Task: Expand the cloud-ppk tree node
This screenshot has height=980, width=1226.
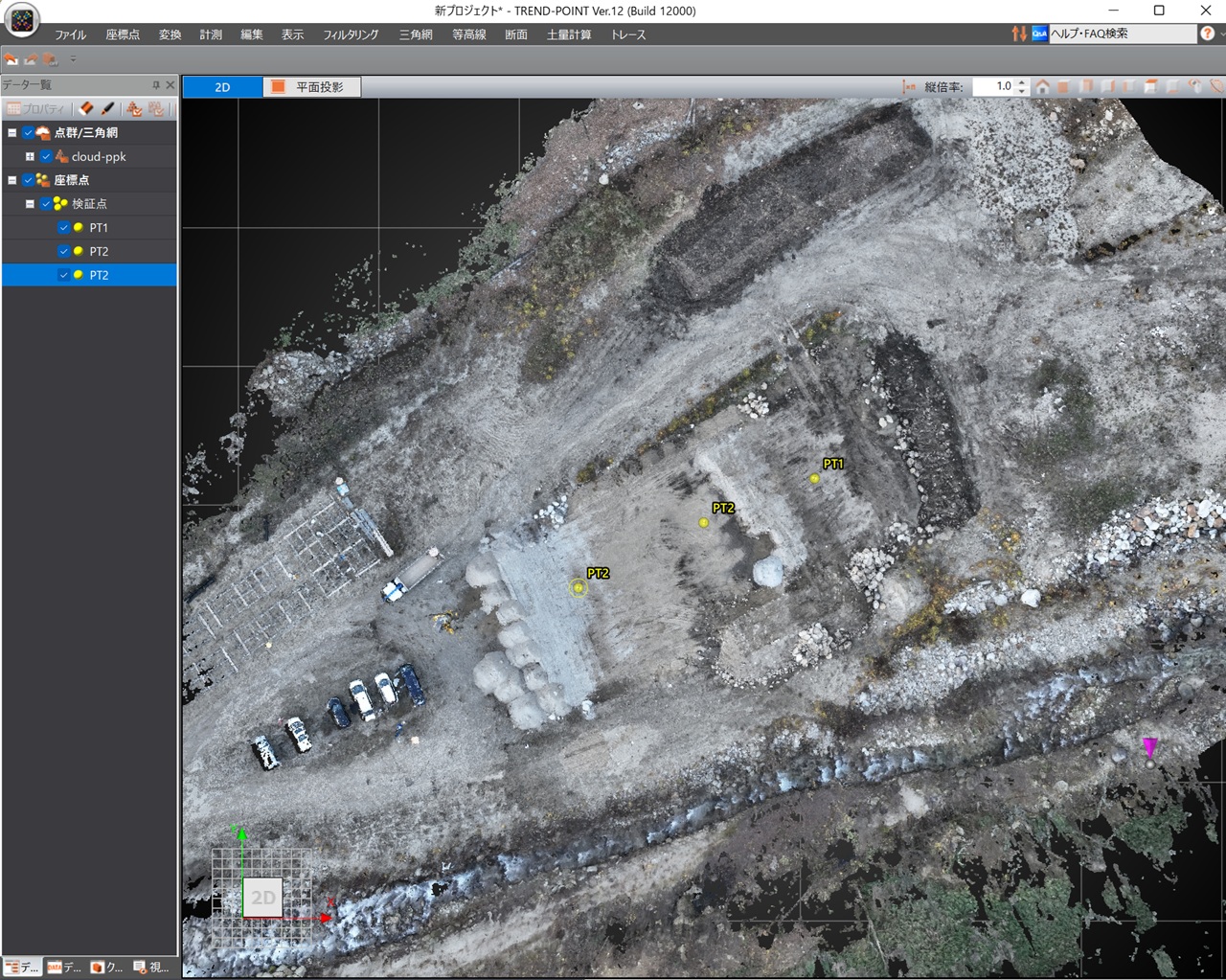Action: (x=30, y=156)
